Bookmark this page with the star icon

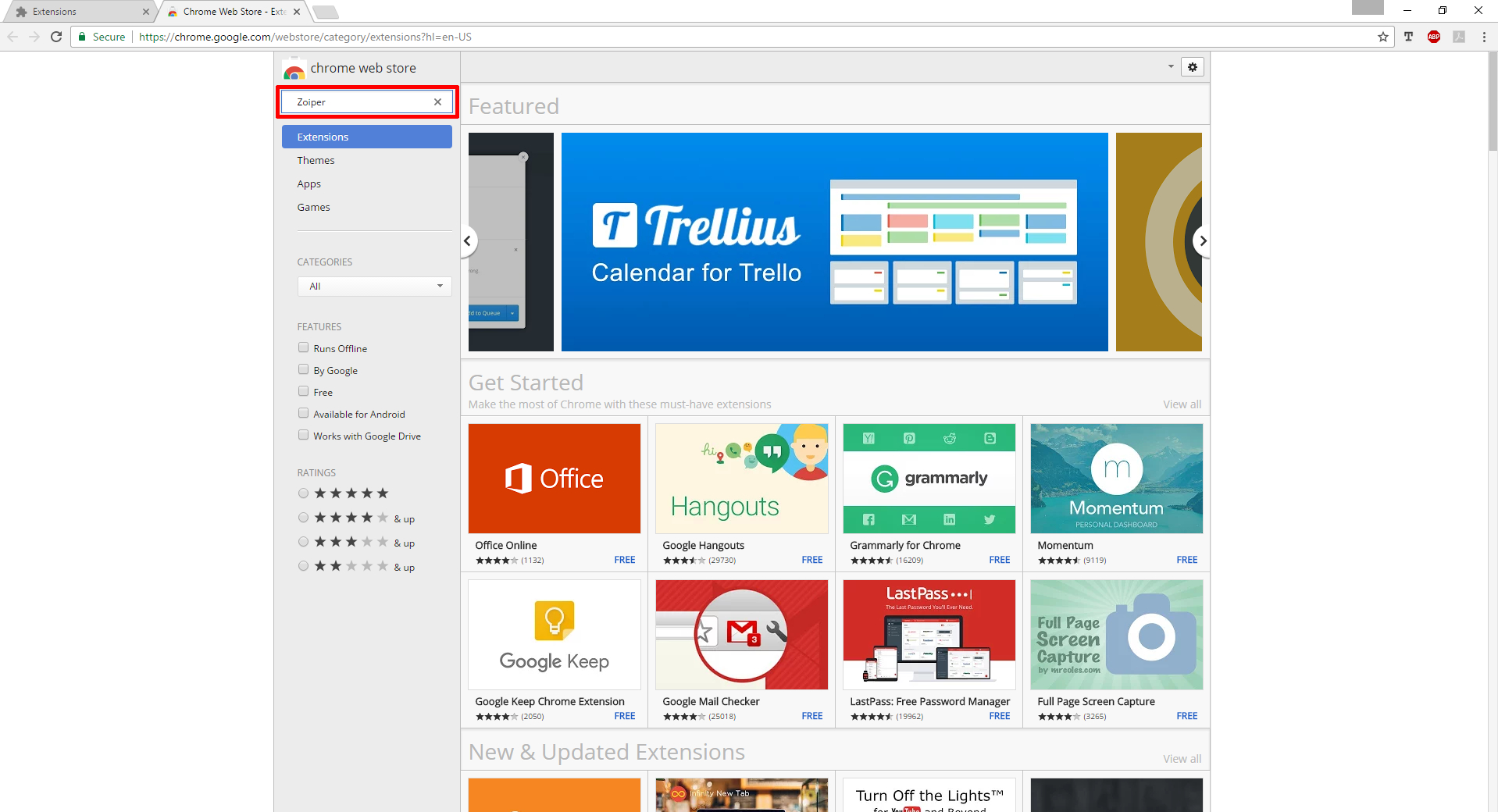[1382, 37]
